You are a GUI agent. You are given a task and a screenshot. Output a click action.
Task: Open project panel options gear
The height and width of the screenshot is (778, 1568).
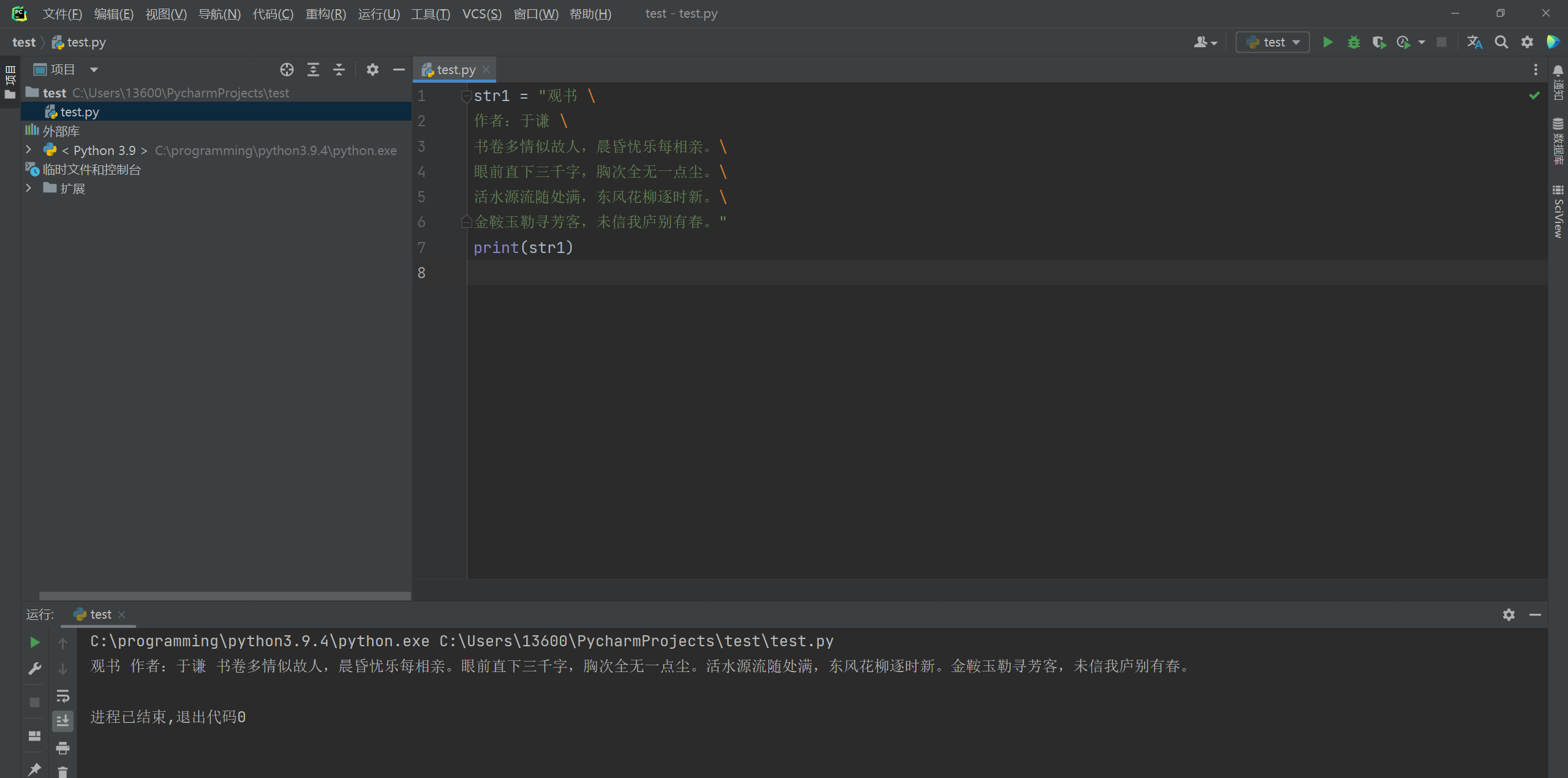click(x=372, y=70)
